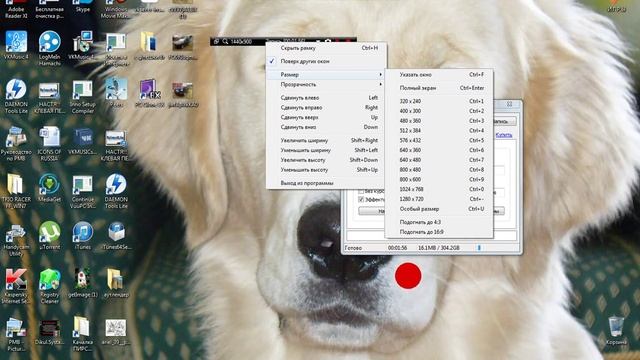Open the Dikul.Syste... file icon
The height and width of the screenshot is (360, 640).
point(49,331)
